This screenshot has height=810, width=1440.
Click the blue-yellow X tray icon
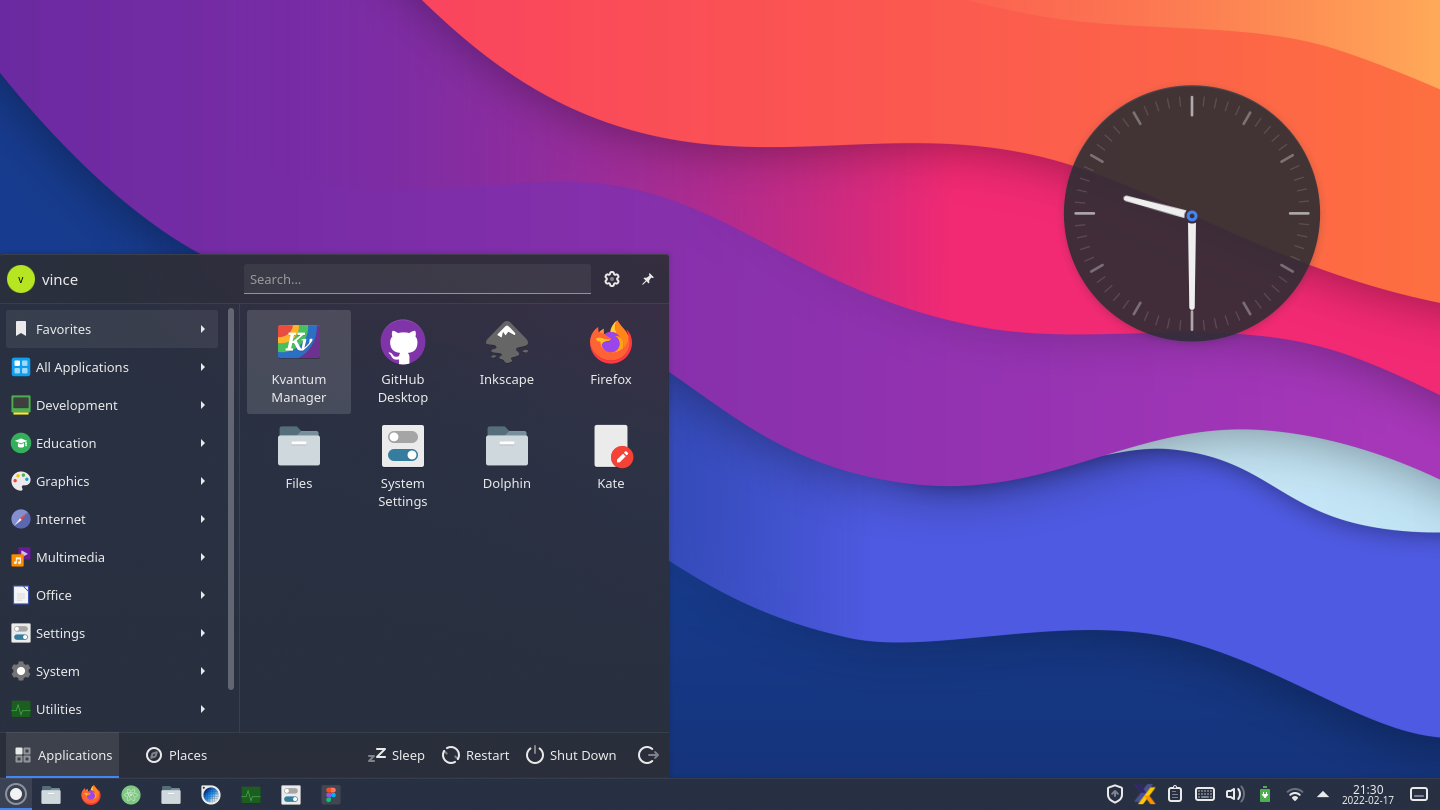(x=1145, y=794)
